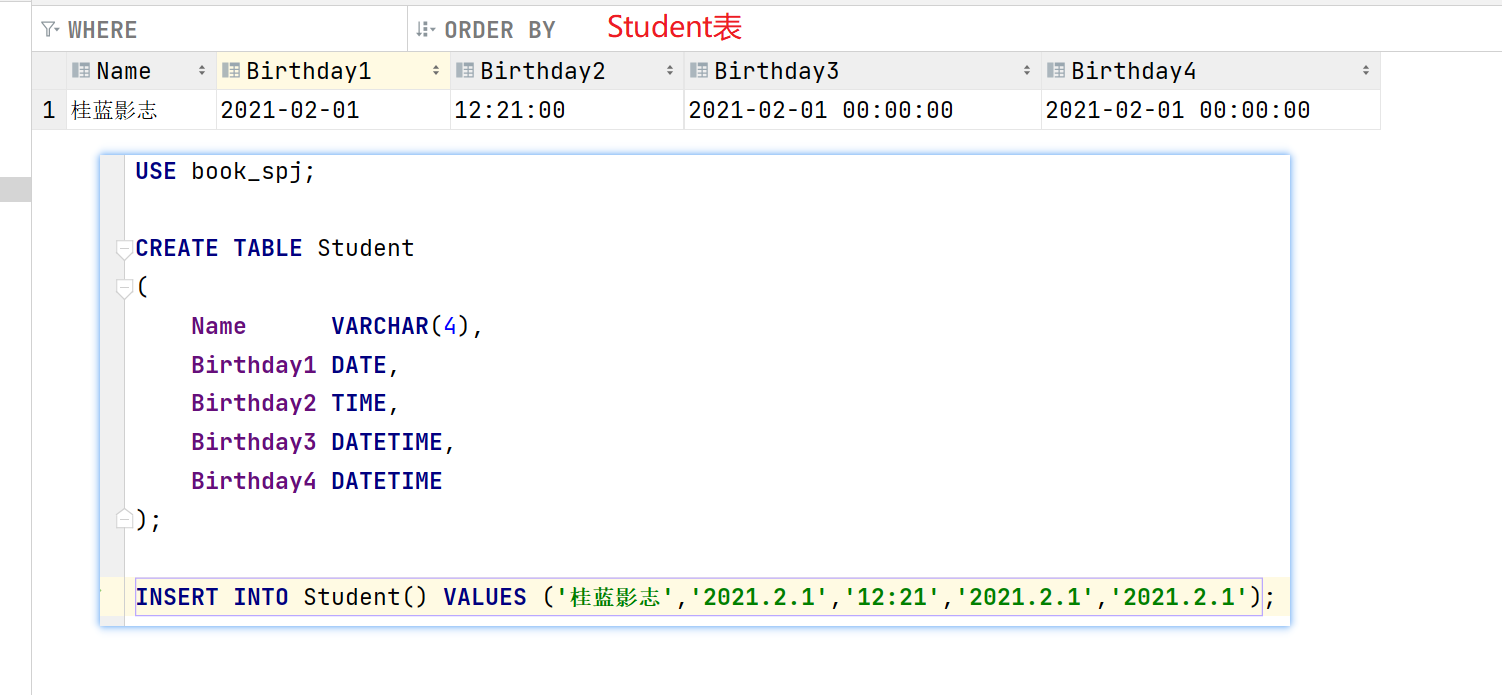Click the 'Birthday1 DATE' code line

295,365
